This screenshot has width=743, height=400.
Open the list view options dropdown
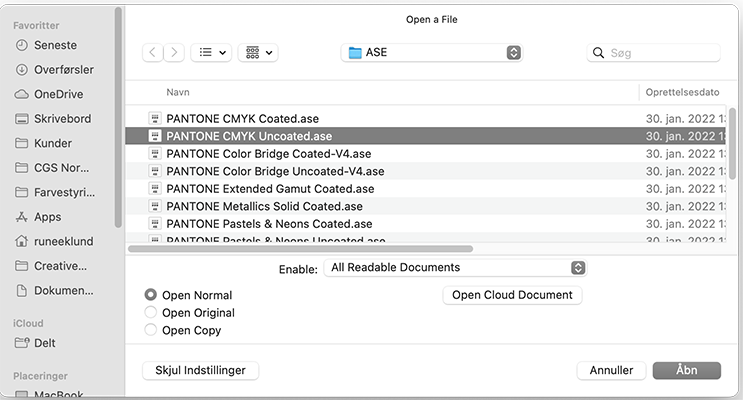(211, 53)
